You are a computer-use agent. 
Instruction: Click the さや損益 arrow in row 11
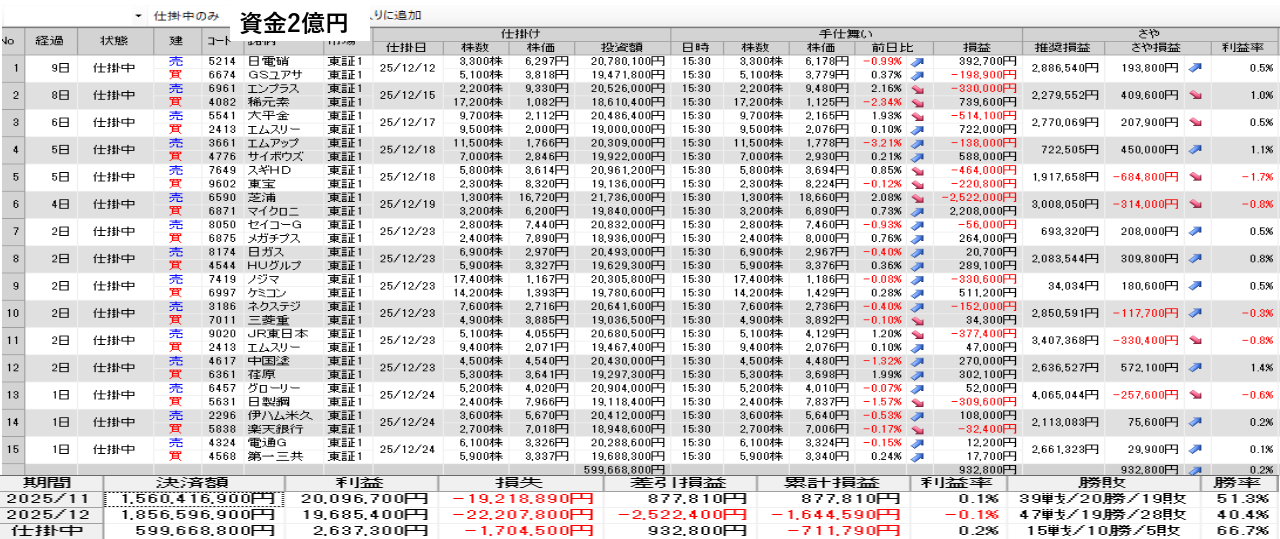tap(1195, 340)
